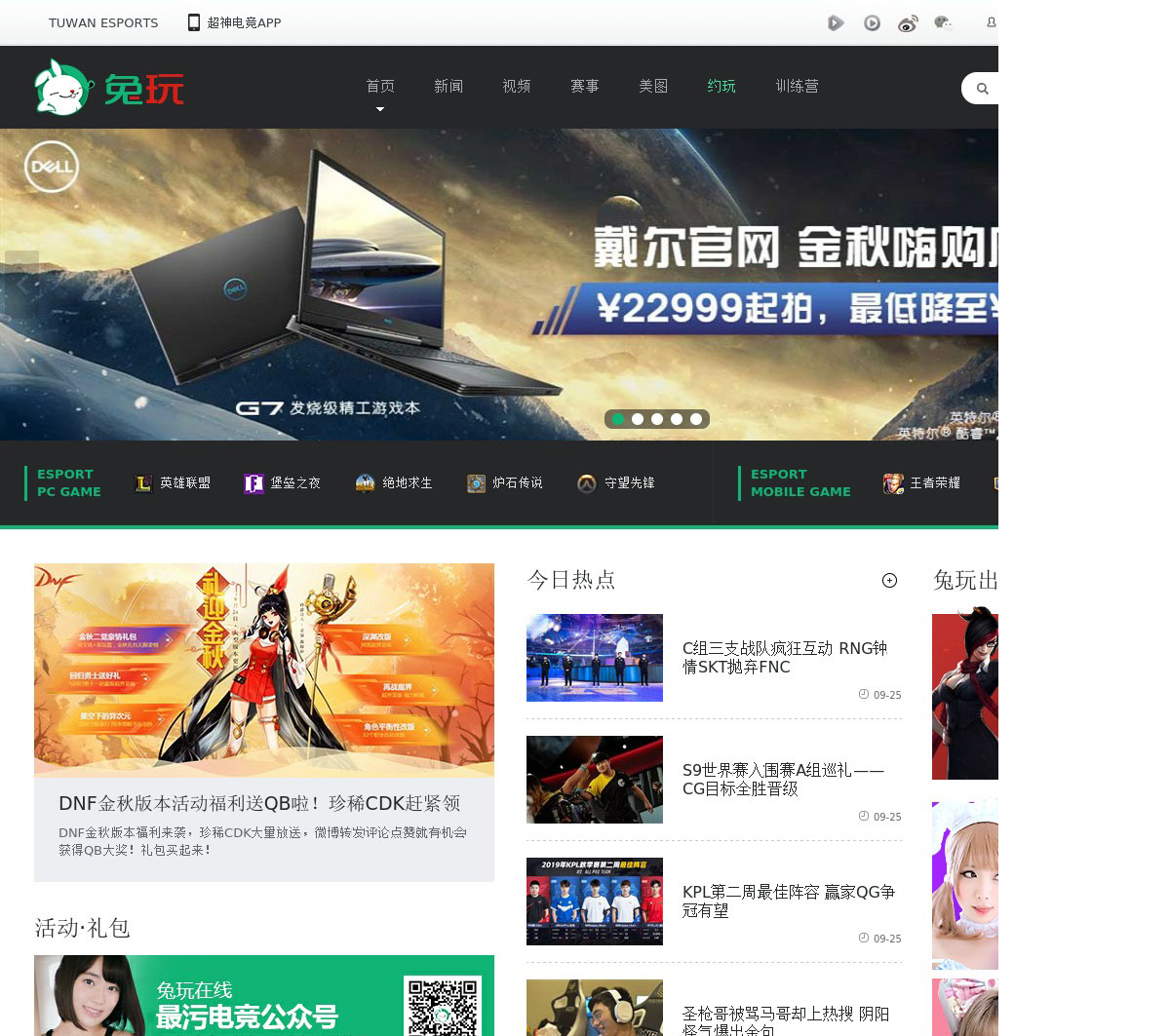Click the user account icon
The image size is (1170, 1036).
(x=992, y=22)
